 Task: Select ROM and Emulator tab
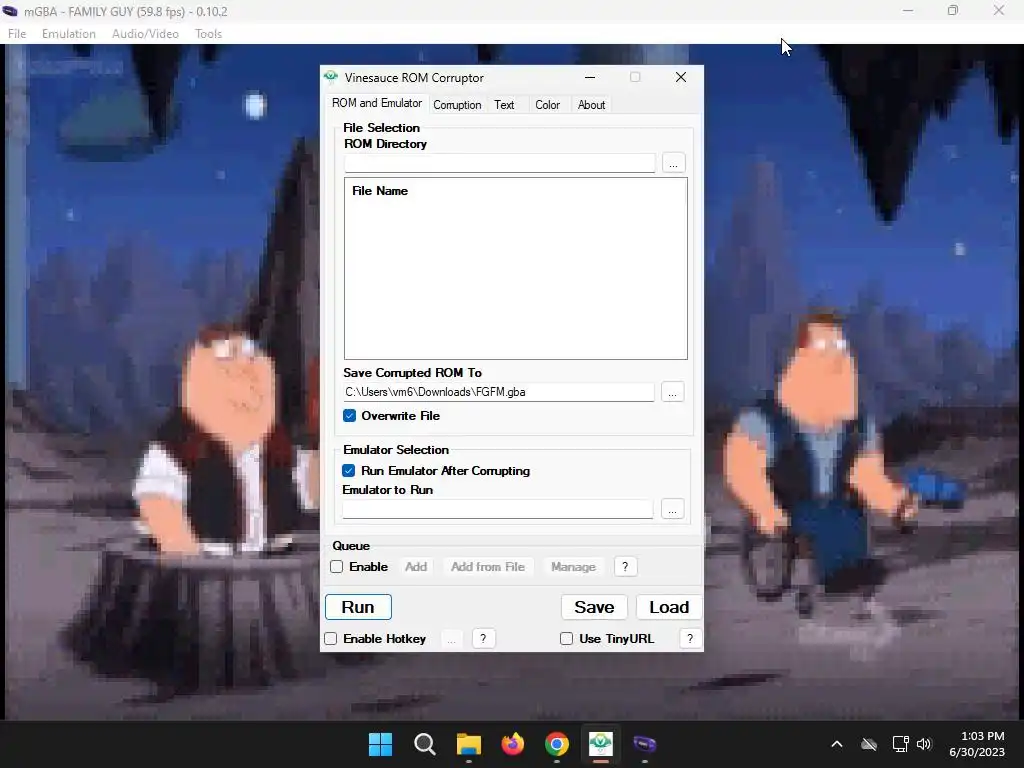point(377,103)
